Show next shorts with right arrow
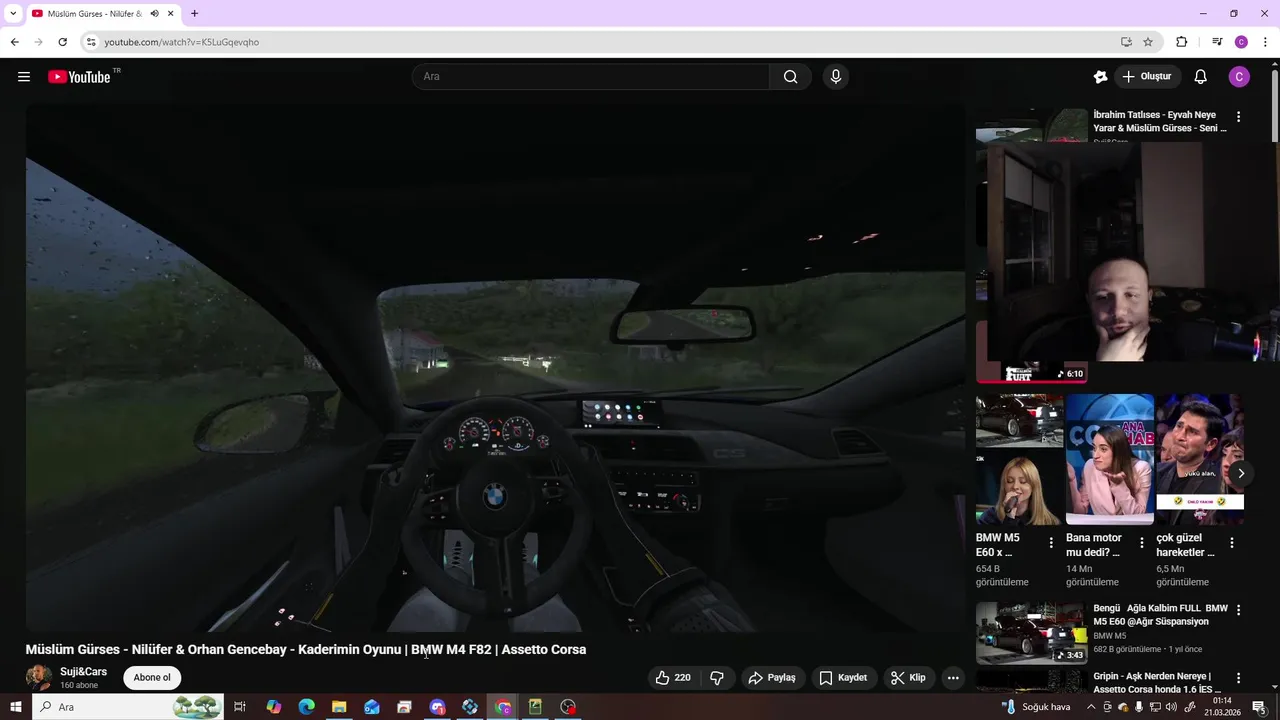The width and height of the screenshot is (1280, 720). 1240,473
